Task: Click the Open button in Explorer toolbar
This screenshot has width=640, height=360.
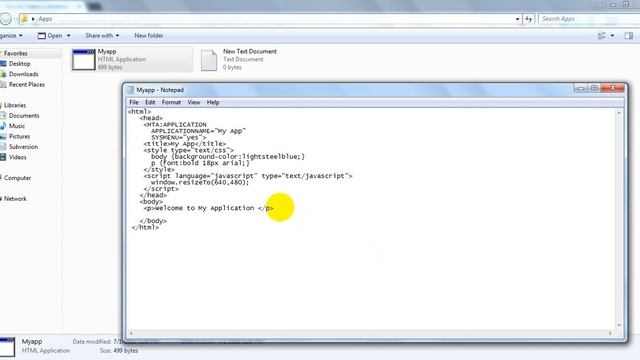Action: tap(50, 36)
